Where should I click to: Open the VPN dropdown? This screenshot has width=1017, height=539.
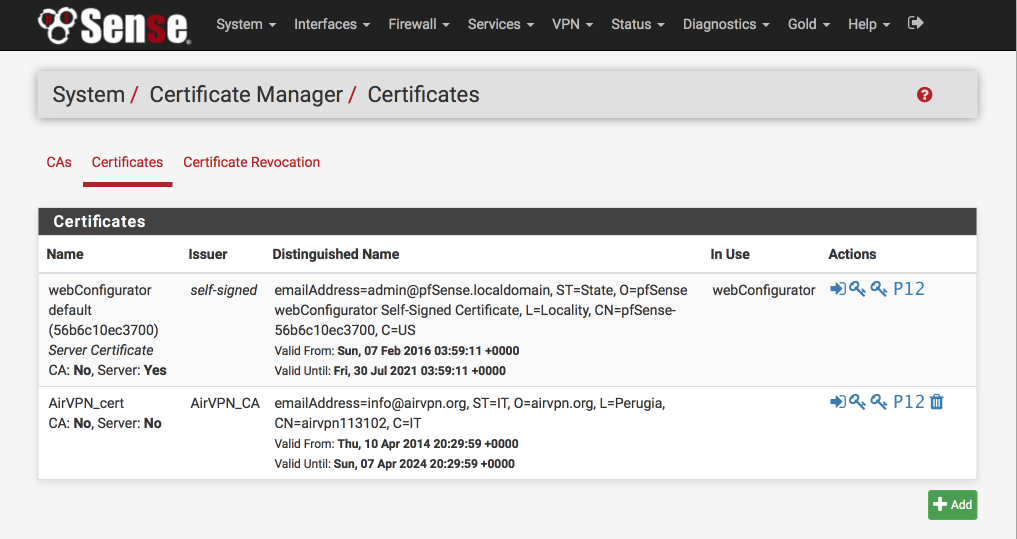pyautogui.click(x=573, y=24)
